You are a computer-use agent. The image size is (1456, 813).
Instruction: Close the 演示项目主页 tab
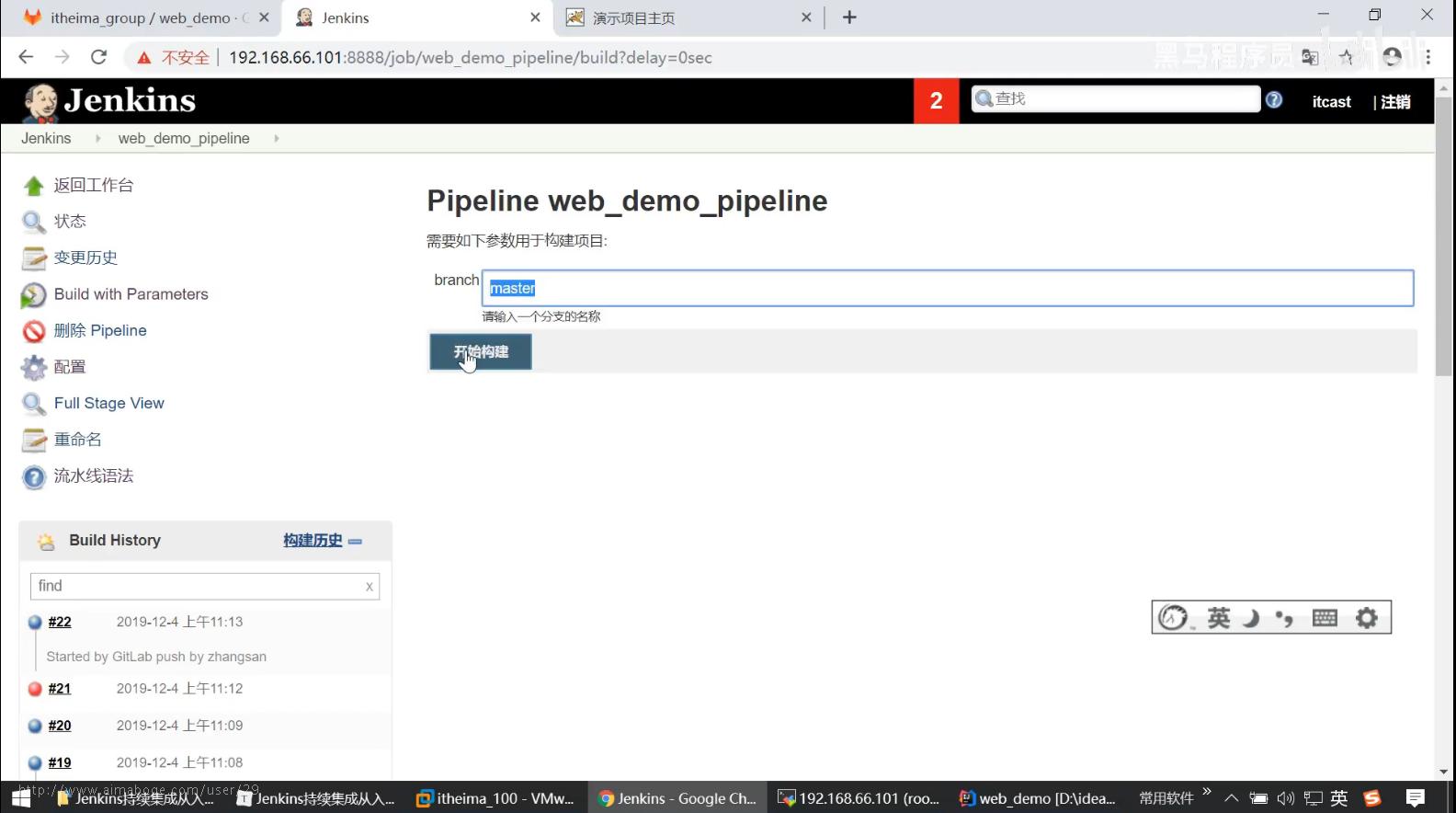coord(806,17)
